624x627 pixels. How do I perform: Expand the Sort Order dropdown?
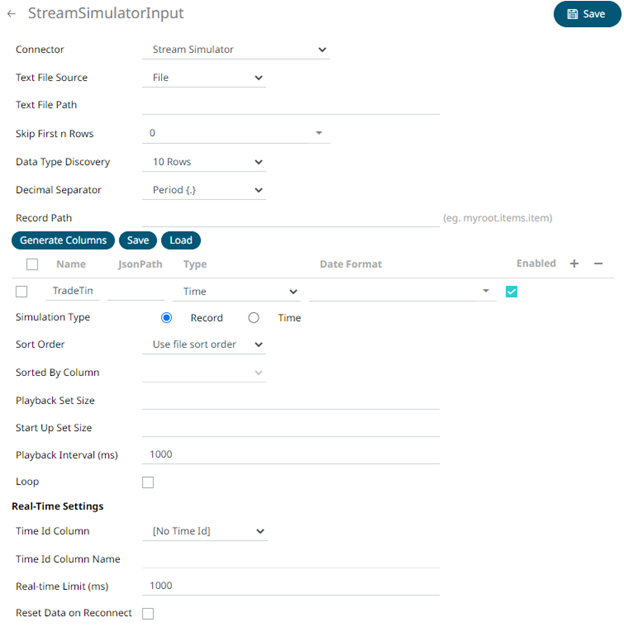point(204,344)
